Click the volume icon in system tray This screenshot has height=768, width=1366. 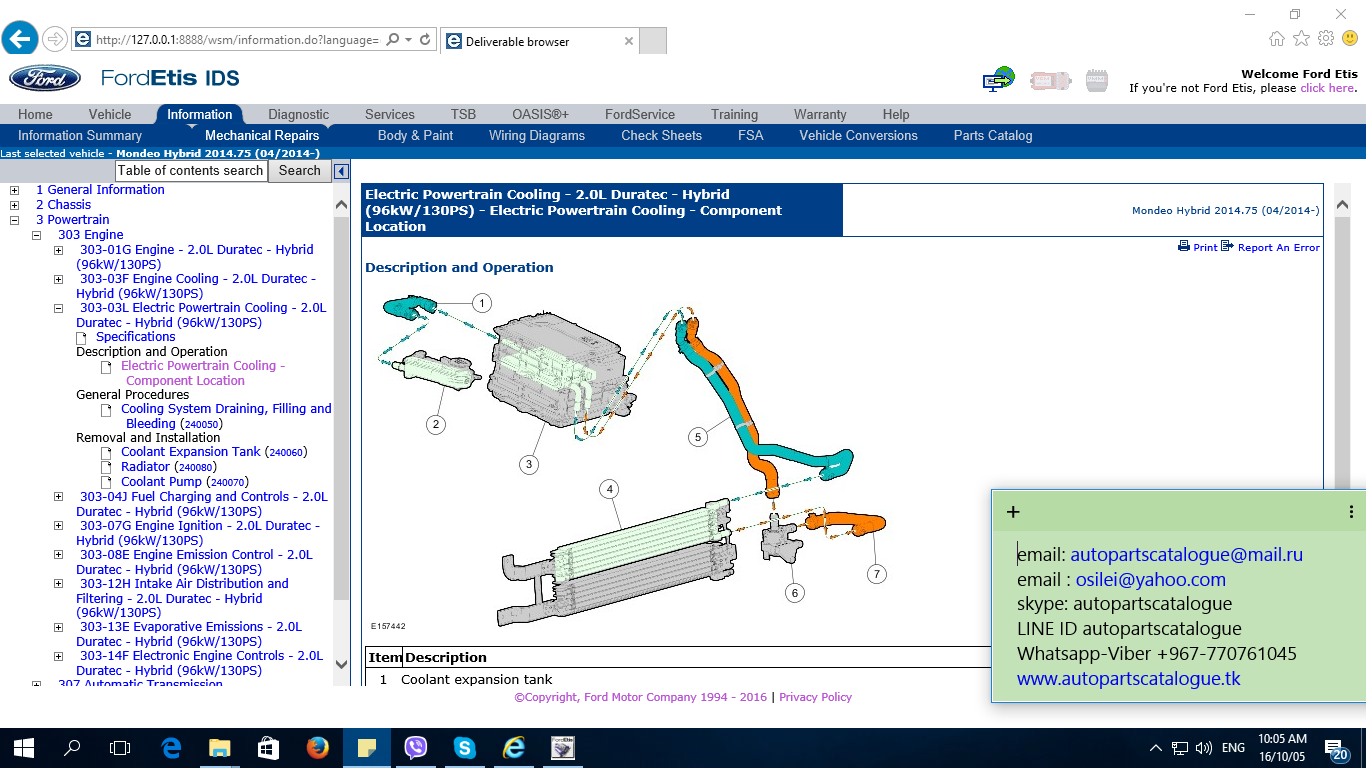click(1203, 748)
